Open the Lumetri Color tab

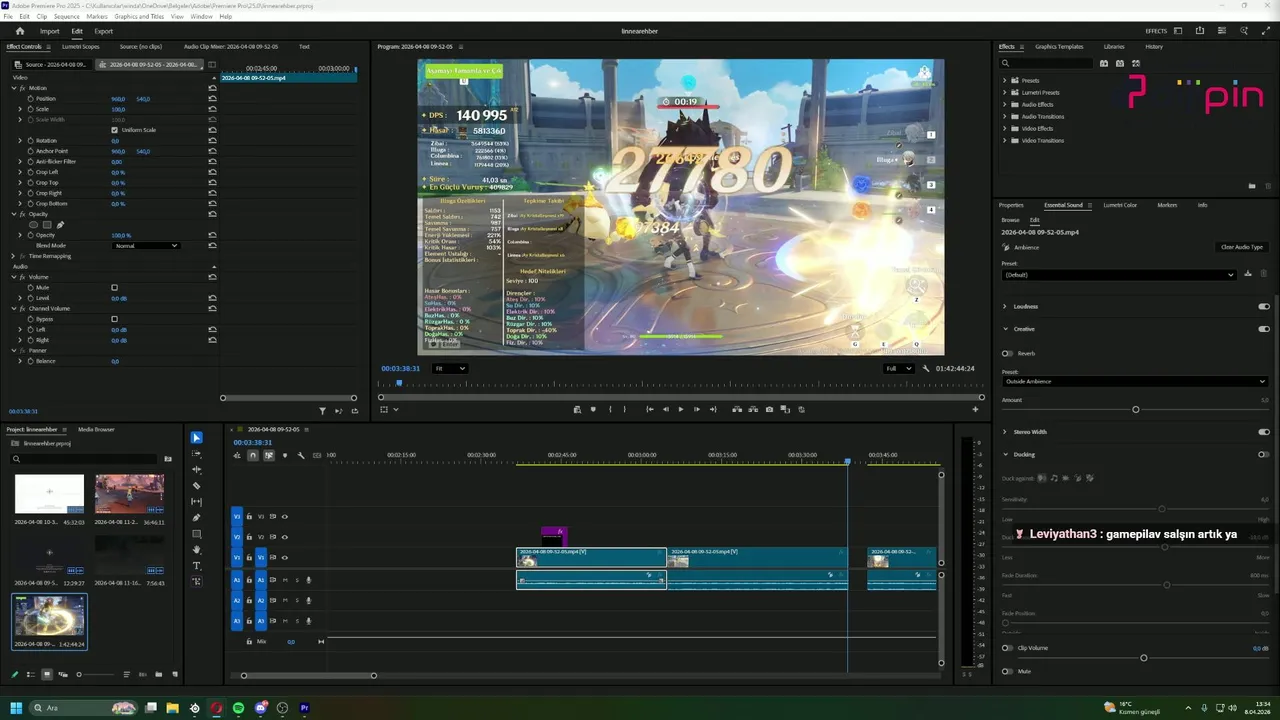point(1120,205)
